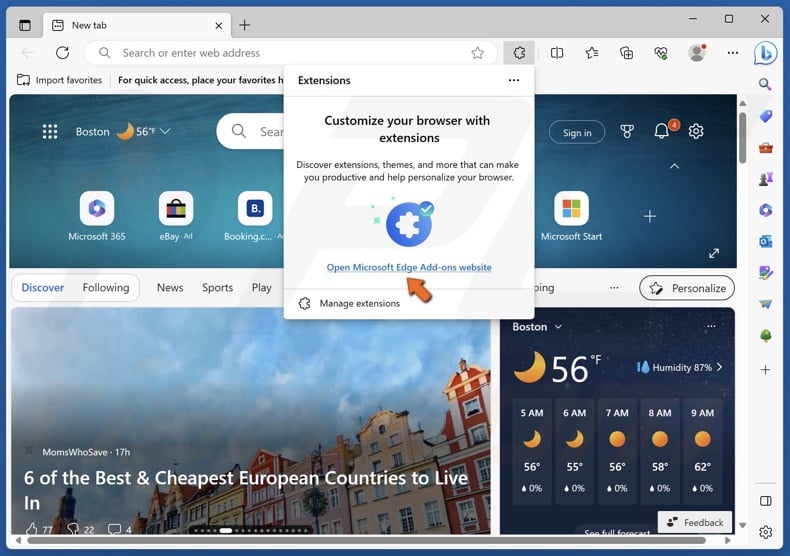Open sidebar Shopping tag icon
The width and height of the screenshot is (790, 556).
point(765,116)
